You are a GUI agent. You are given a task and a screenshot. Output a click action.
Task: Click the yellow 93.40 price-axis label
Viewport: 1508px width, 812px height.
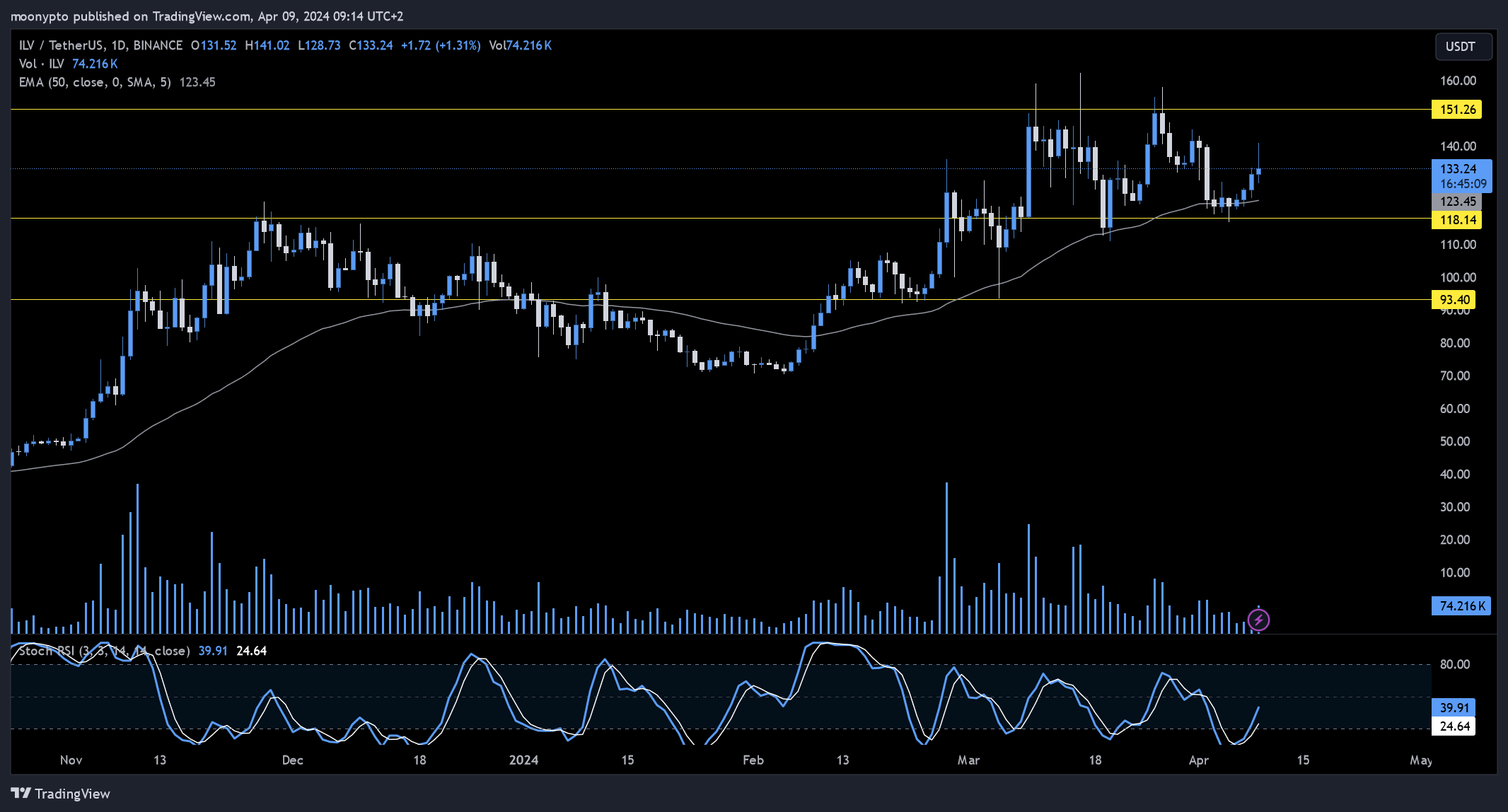pos(1454,300)
